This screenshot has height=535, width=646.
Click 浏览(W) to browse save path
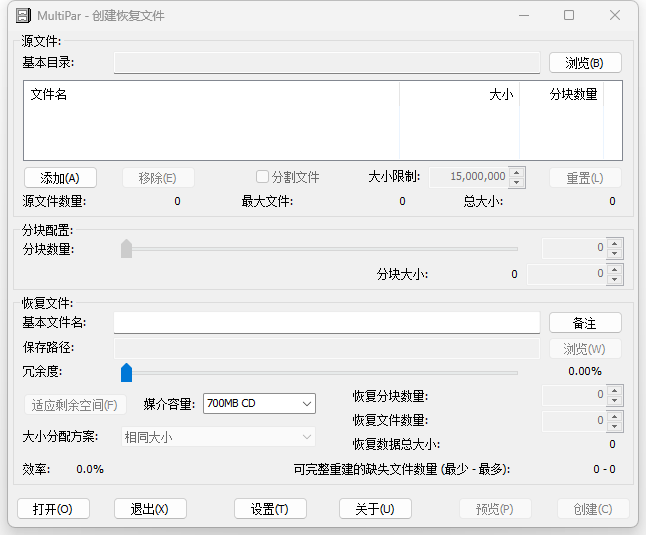coord(585,349)
